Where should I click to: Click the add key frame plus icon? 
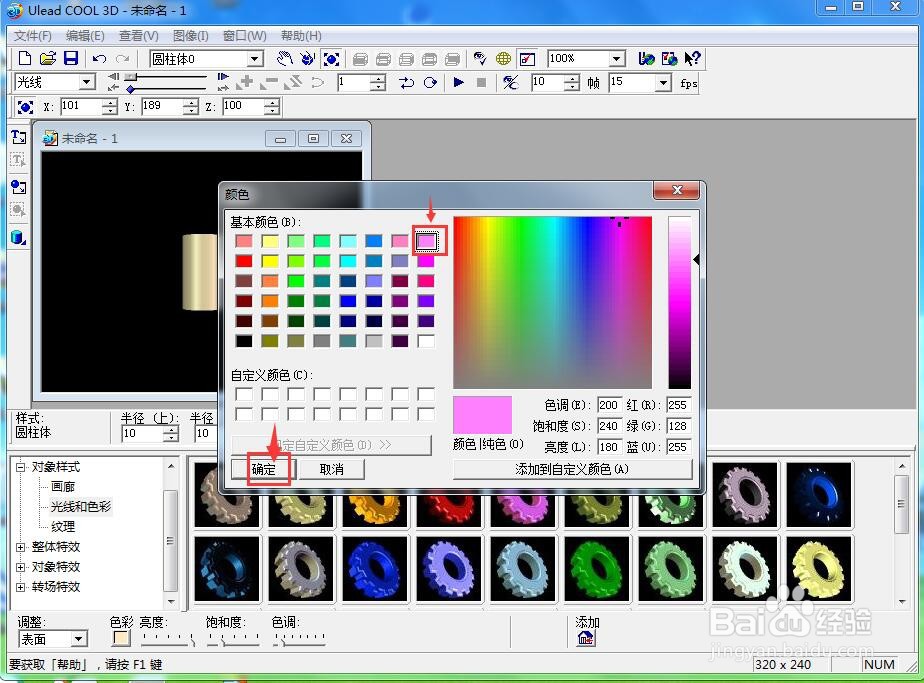coord(245,83)
